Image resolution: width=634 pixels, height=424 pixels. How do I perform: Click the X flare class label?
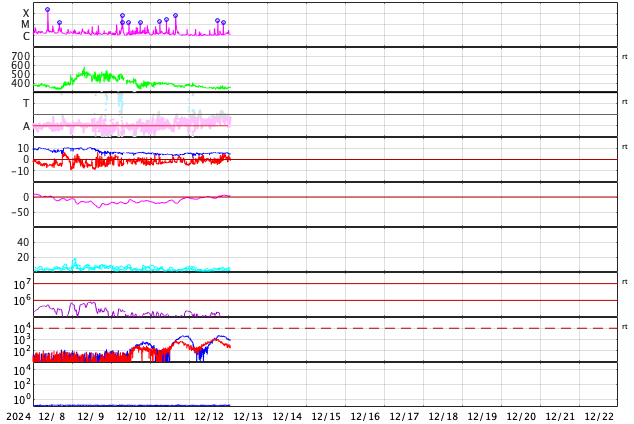26,14
